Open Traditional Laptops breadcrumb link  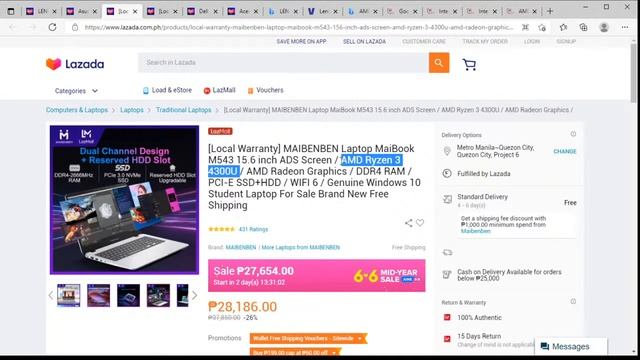[184, 110]
